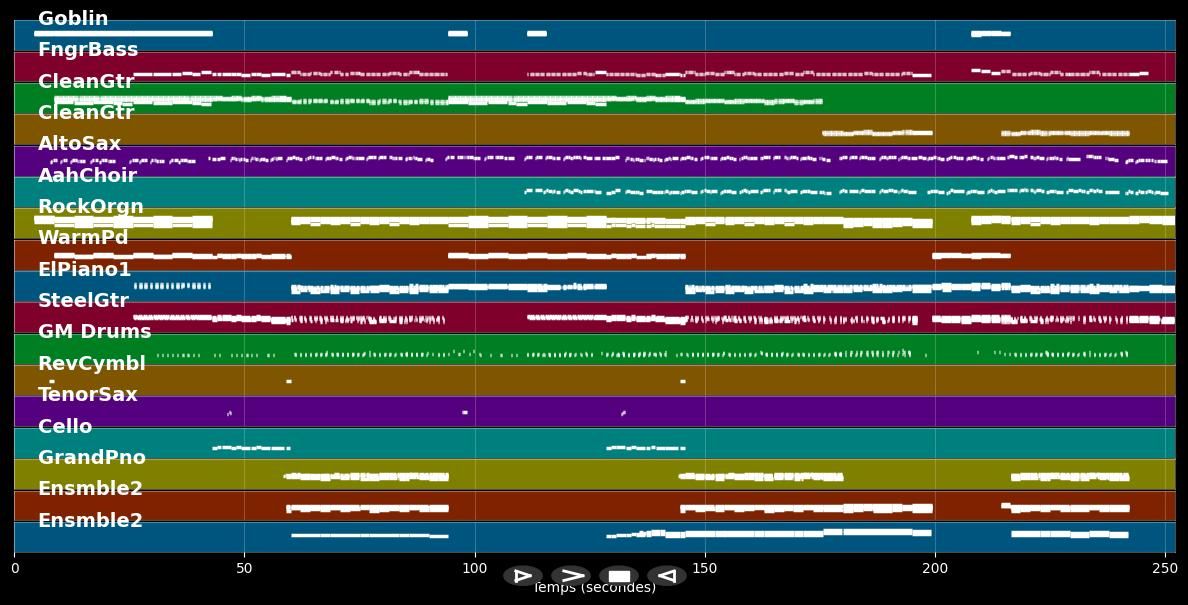
Task: Click the AltoSax track label
Action: pyautogui.click(x=79, y=143)
